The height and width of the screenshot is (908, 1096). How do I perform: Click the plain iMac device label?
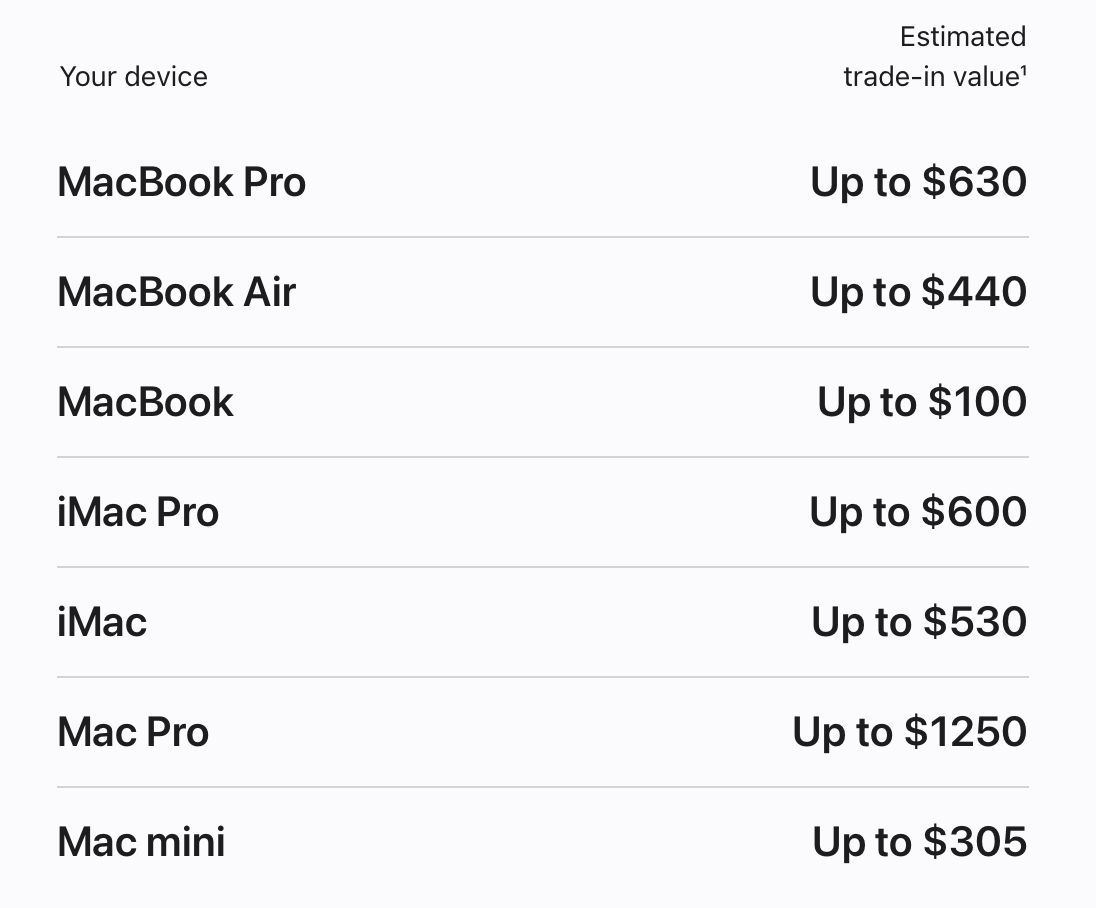coord(102,622)
